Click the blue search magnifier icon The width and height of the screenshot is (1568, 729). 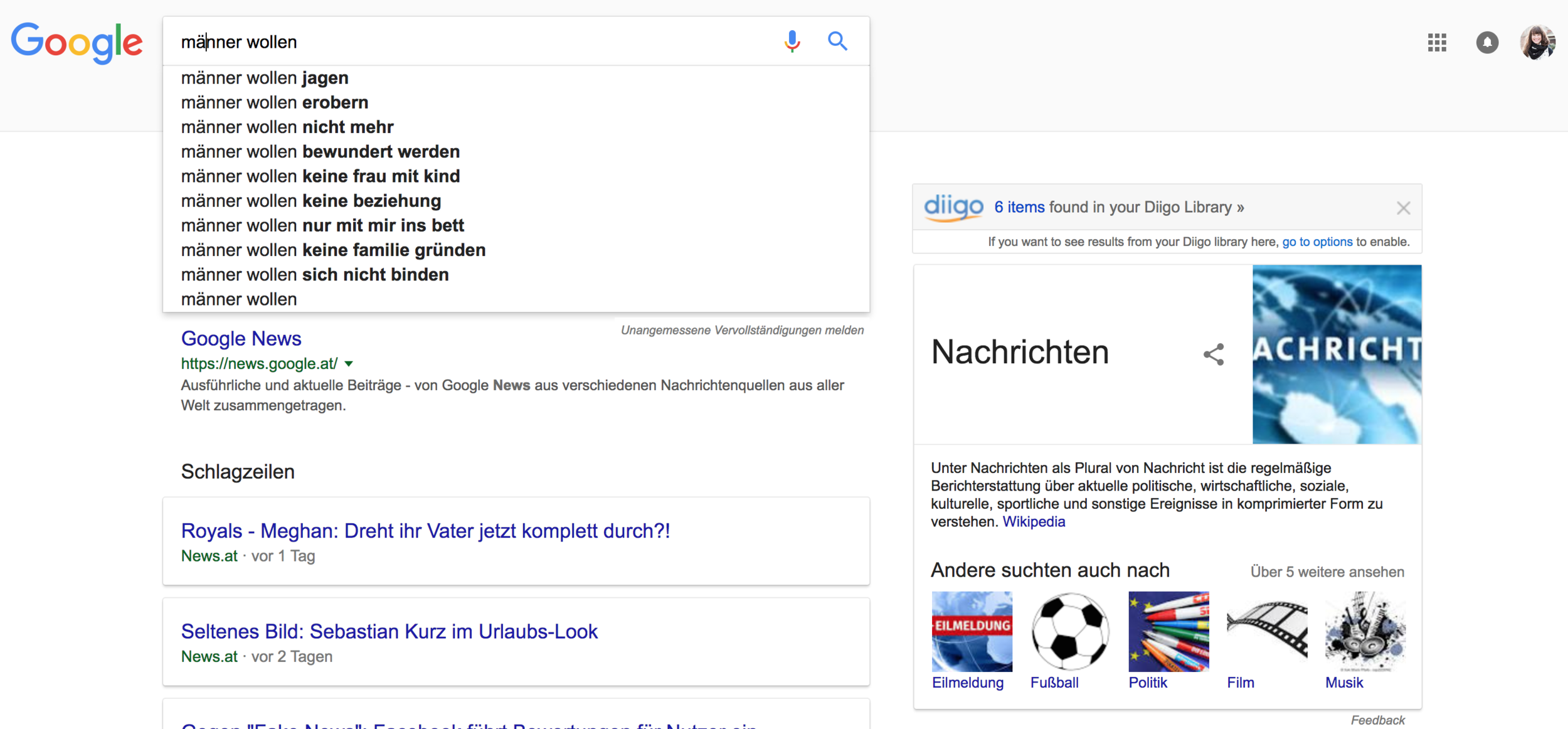pyautogui.click(x=837, y=41)
